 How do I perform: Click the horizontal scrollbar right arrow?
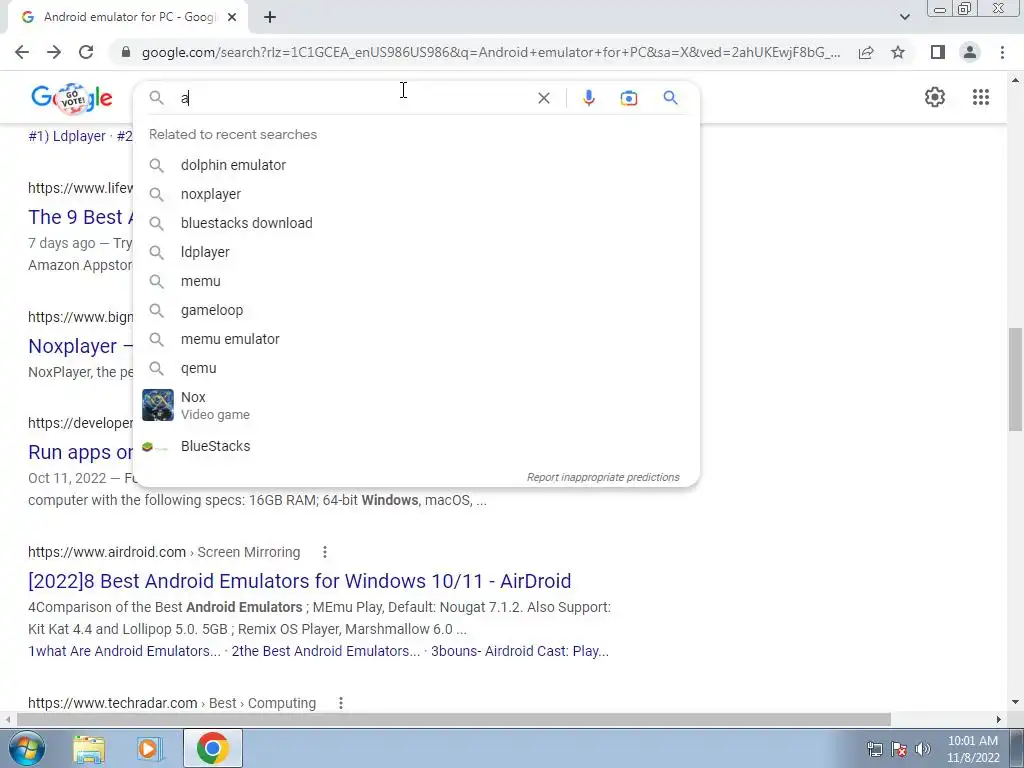999,720
